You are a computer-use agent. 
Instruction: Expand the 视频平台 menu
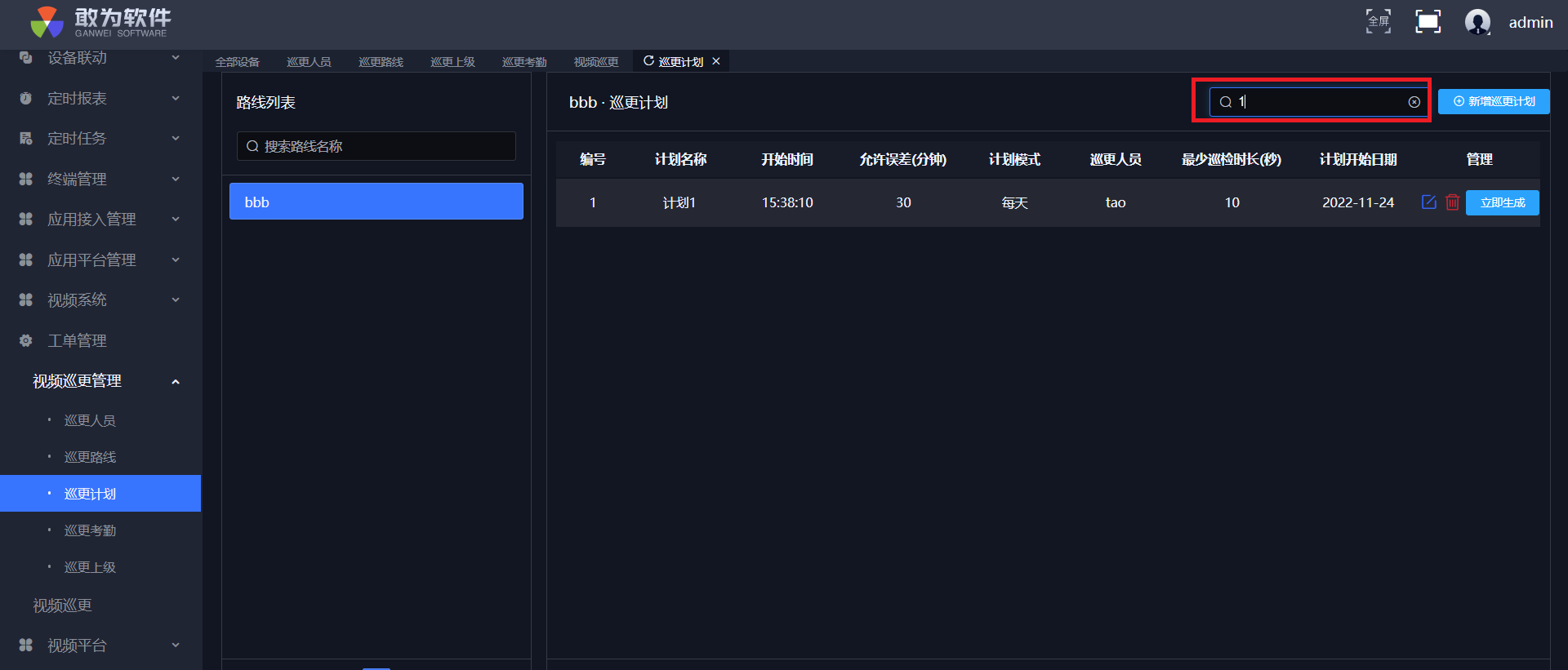100,646
